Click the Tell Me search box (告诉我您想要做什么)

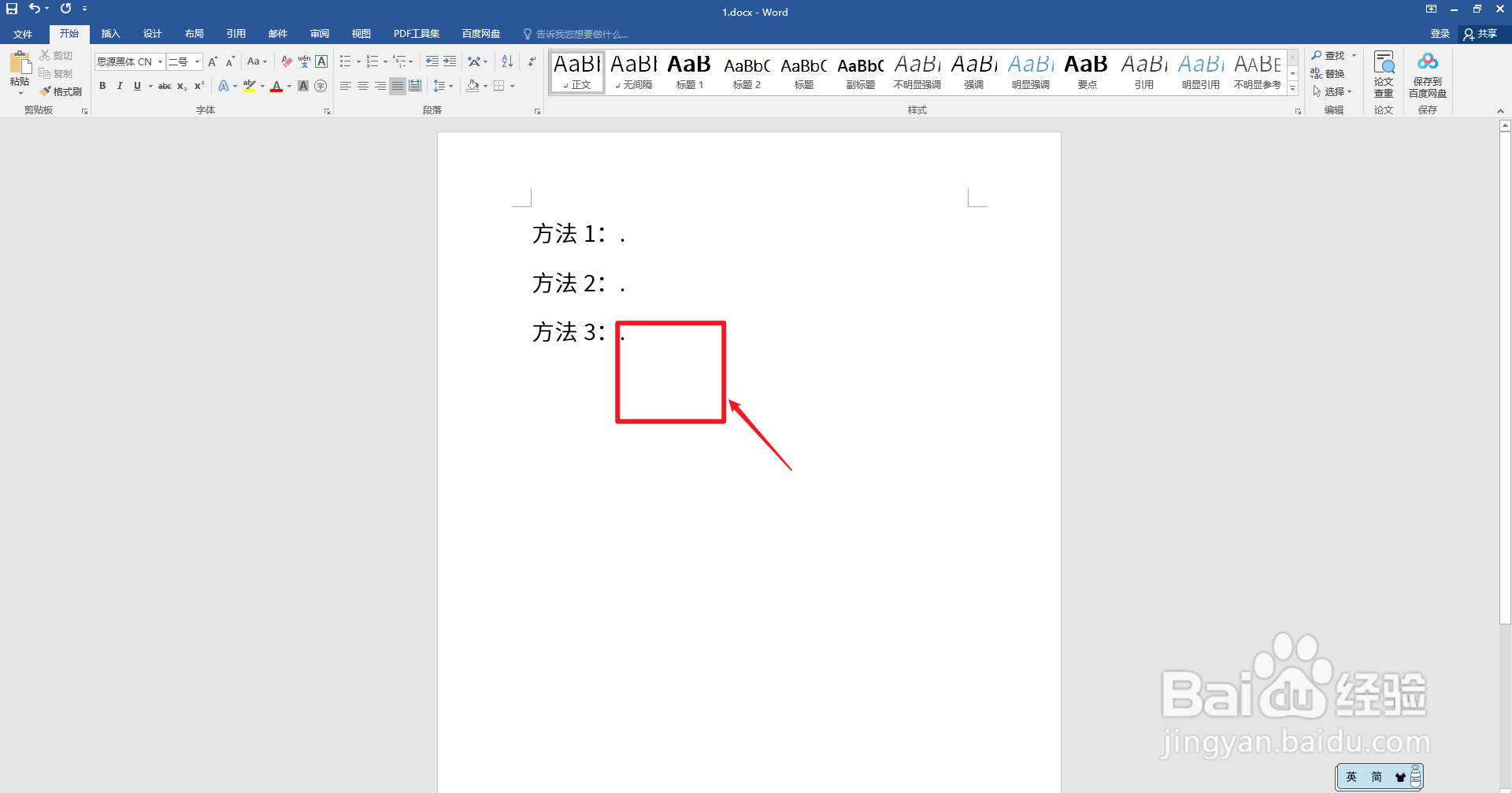[x=583, y=34]
